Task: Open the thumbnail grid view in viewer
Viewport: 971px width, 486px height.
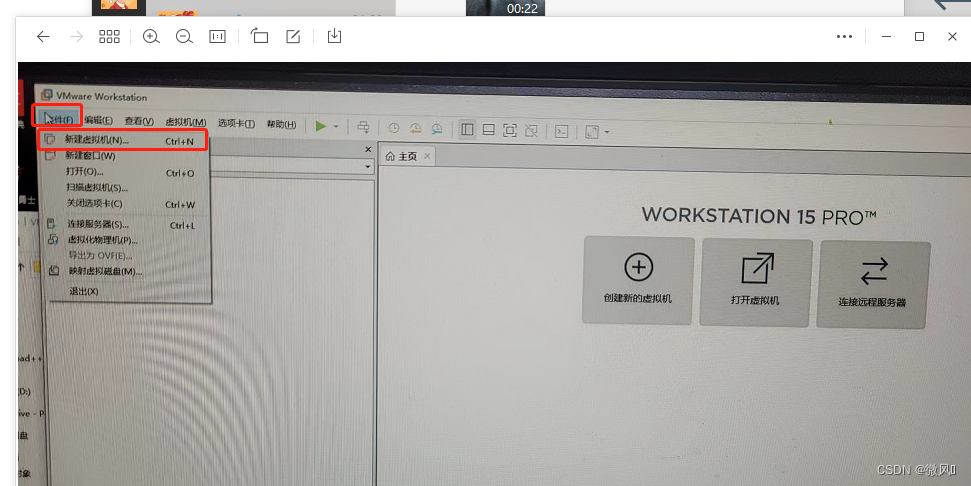Action: tap(109, 37)
